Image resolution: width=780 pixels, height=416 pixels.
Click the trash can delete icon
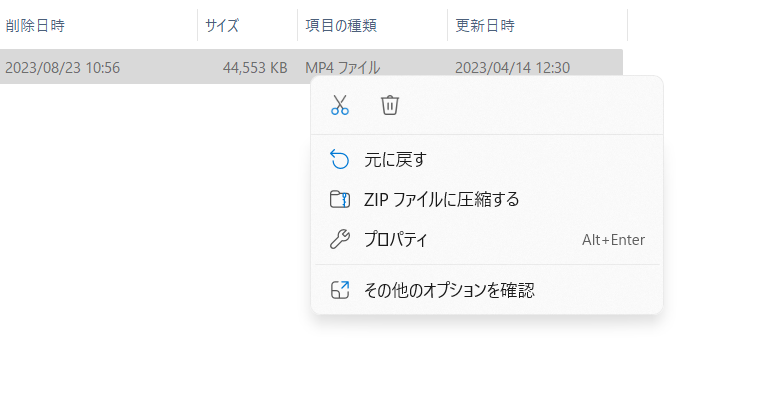click(390, 105)
